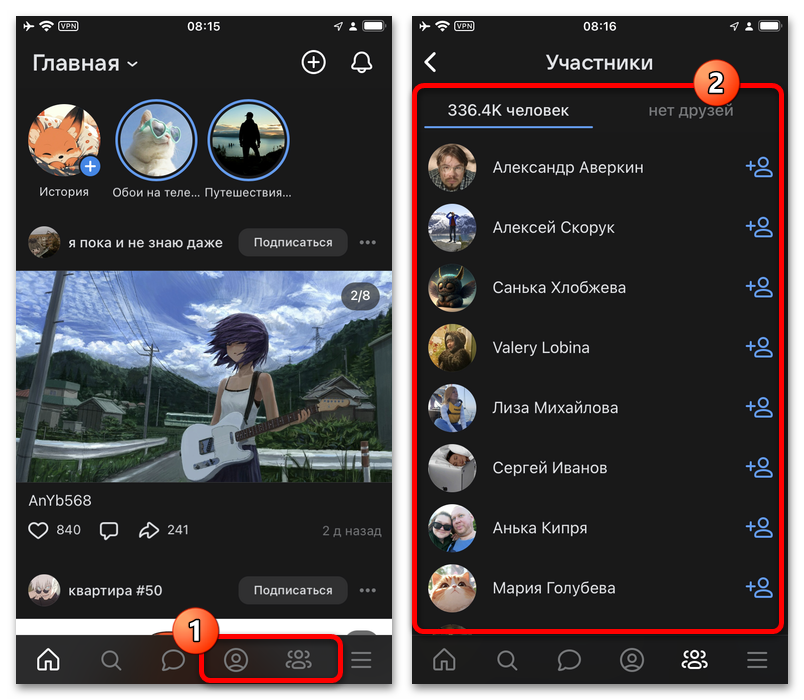Open the guitar girl post image
Viewport: 804px width, 700px height.
pyautogui.click(x=204, y=376)
